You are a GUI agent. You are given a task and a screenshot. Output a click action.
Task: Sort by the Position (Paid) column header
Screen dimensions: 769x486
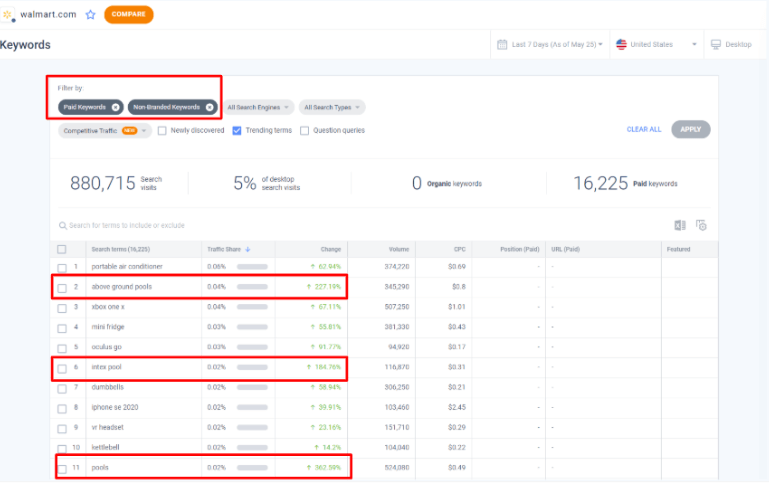tap(519, 250)
